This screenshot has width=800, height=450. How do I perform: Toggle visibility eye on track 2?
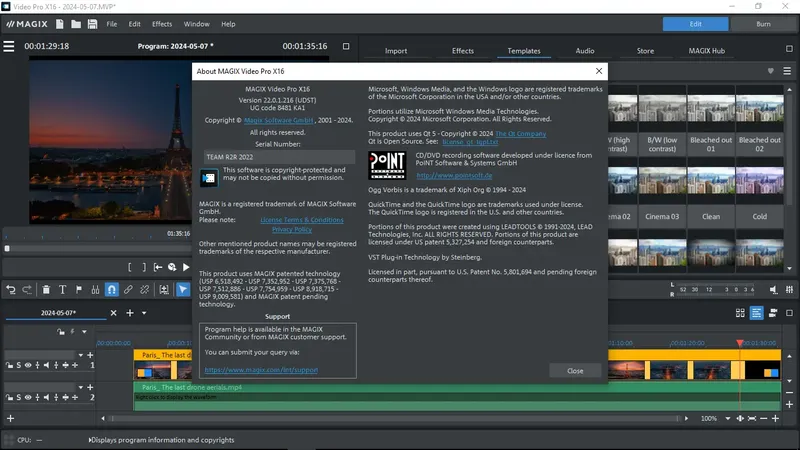[28, 397]
